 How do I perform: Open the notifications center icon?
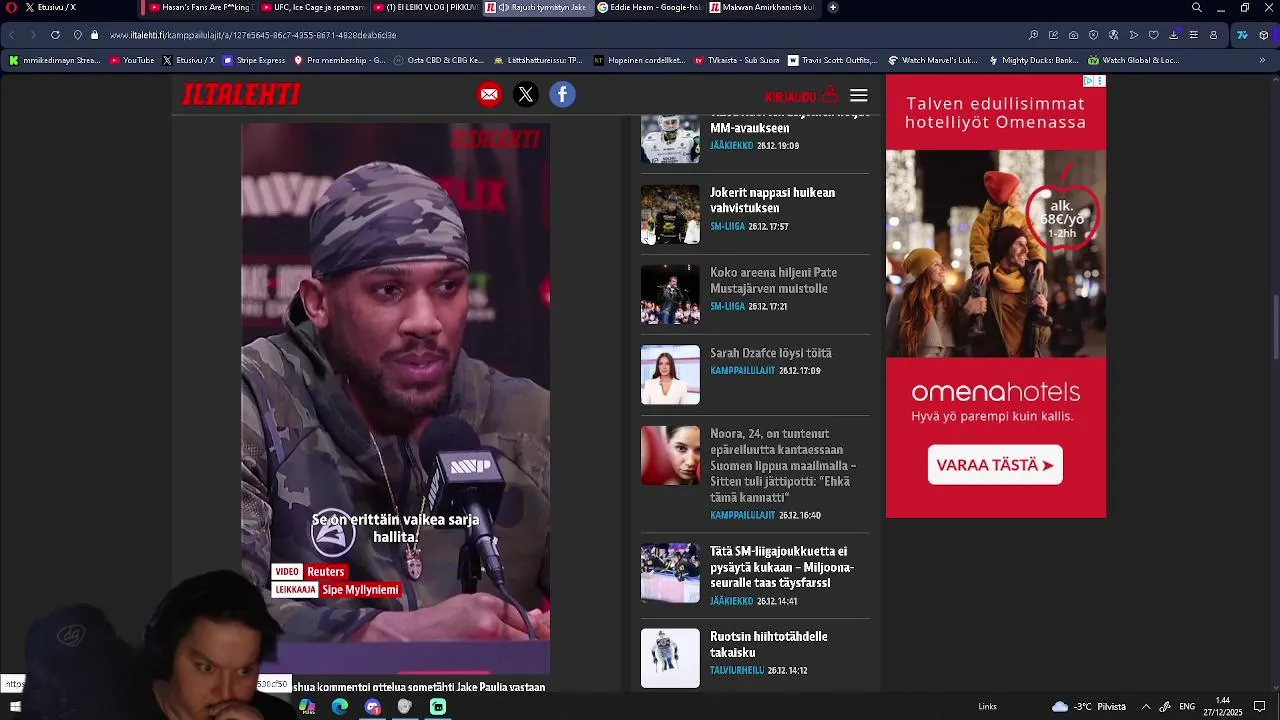click(1260, 707)
